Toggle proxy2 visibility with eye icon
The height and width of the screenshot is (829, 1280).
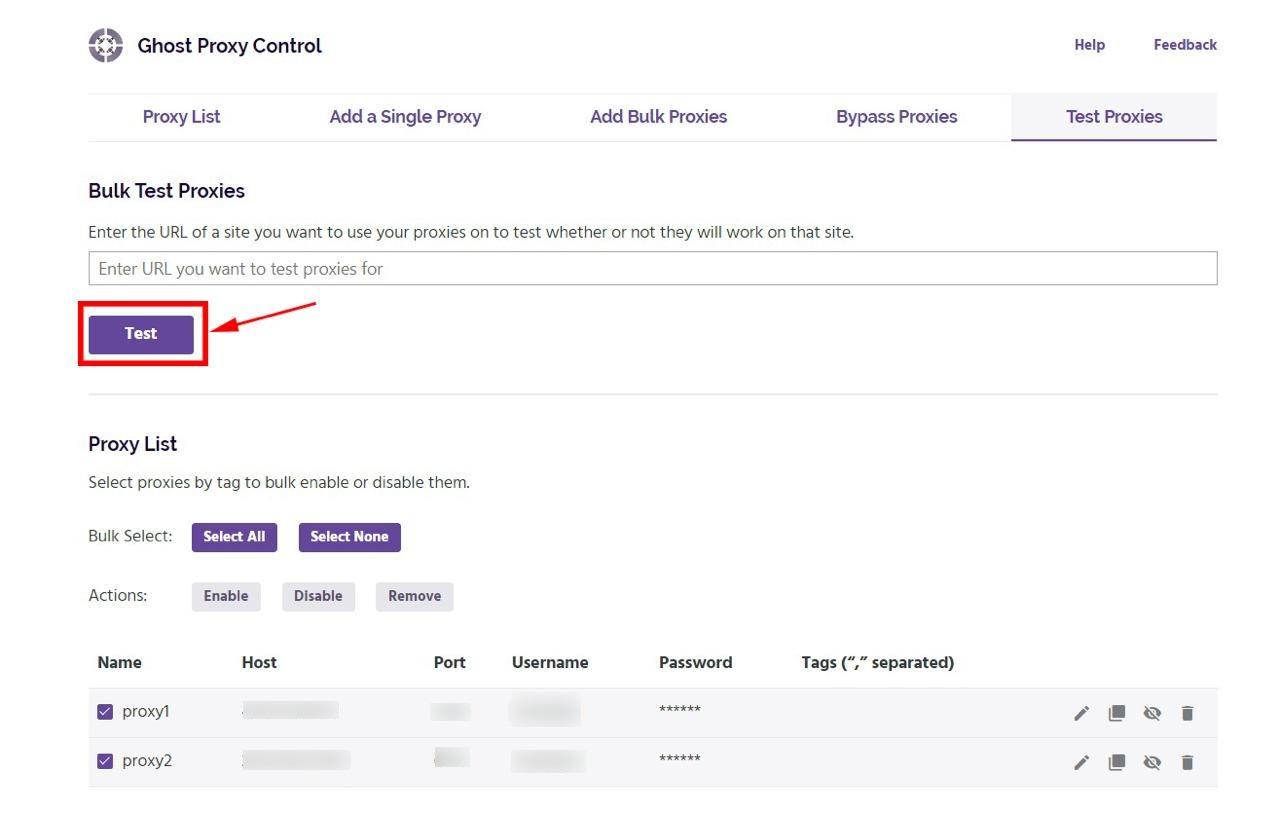(1152, 762)
